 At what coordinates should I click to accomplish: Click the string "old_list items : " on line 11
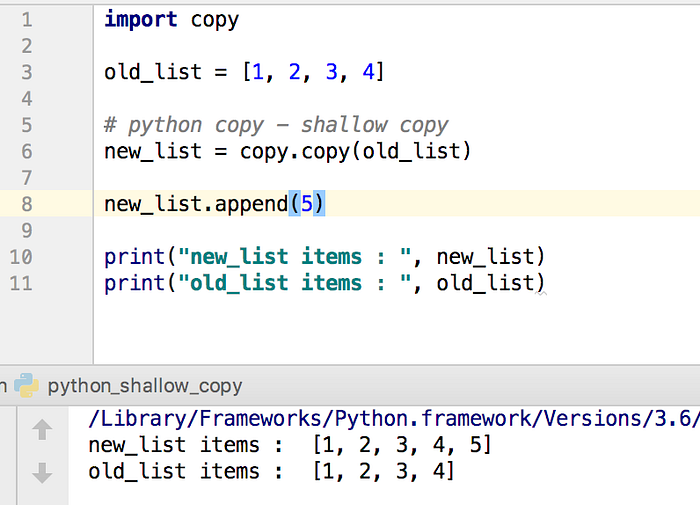(x=295, y=283)
